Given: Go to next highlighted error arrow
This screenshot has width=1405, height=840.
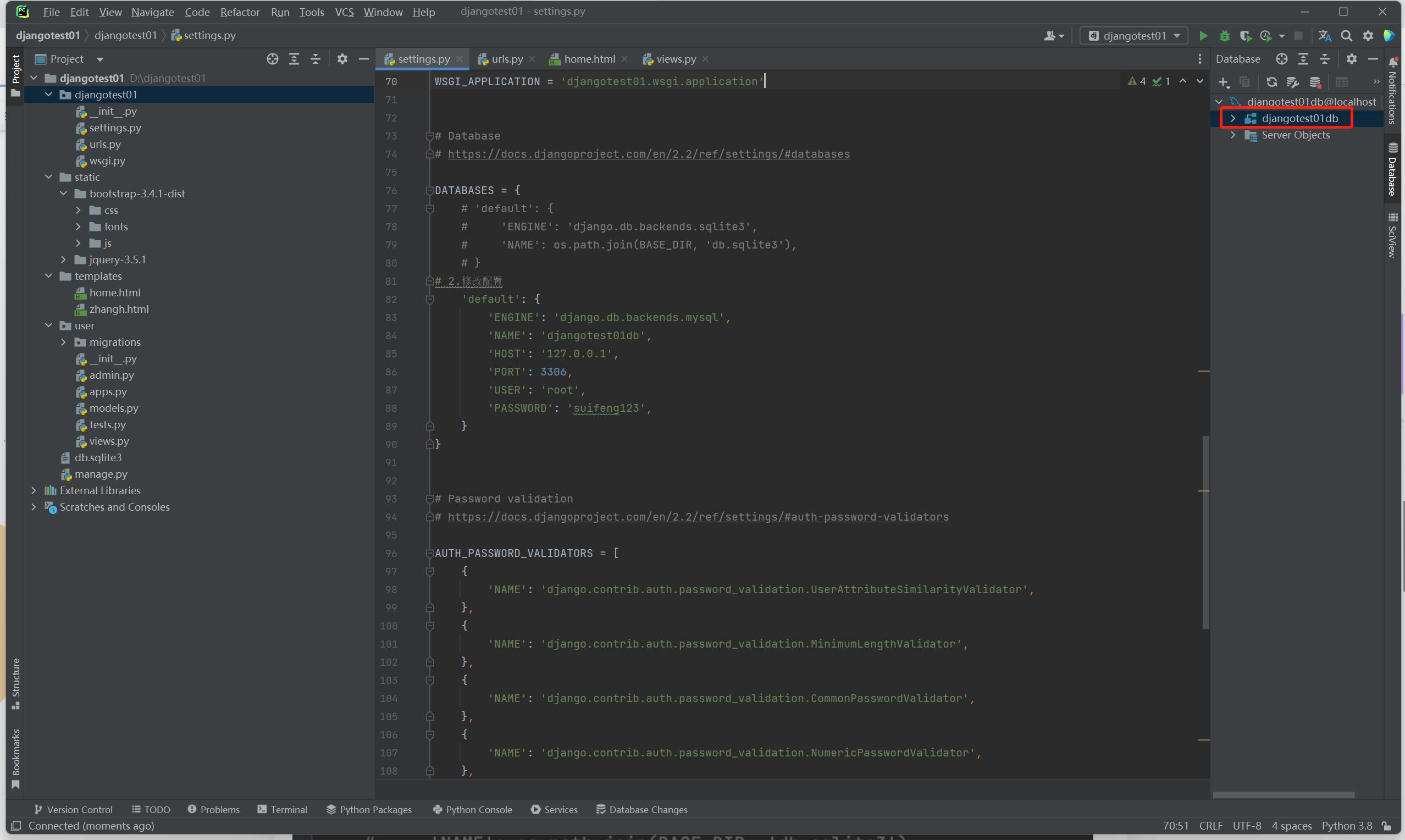Looking at the screenshot, I should point(1199,81).
